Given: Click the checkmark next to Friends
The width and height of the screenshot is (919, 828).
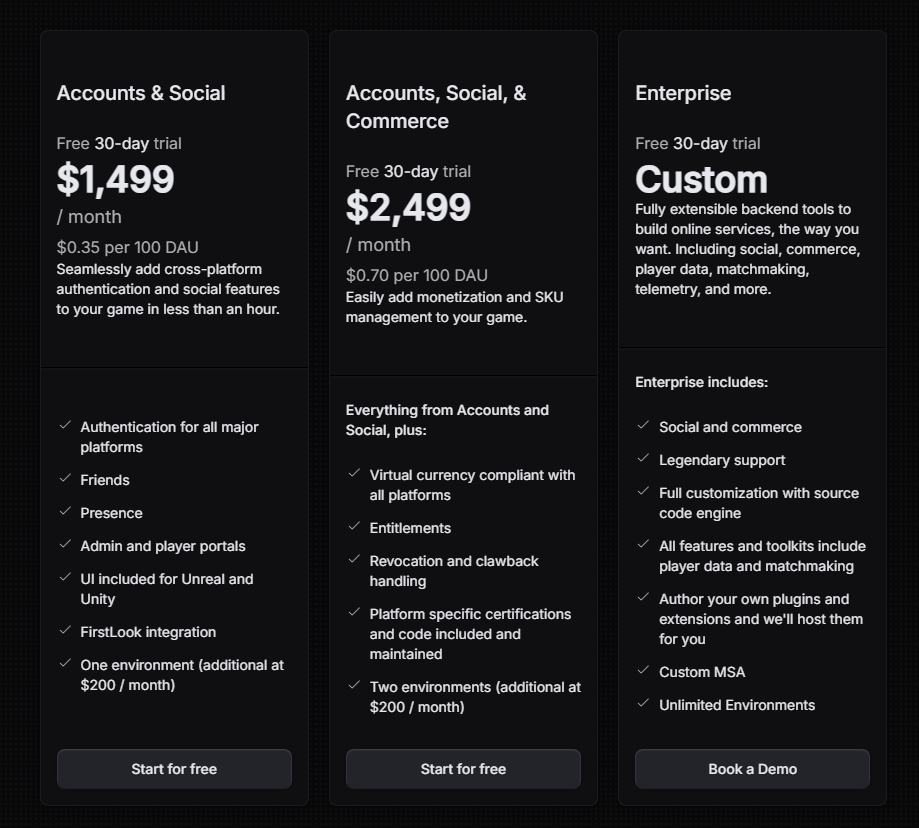Looking at the screenshot, I should click(x=64, y=479).
